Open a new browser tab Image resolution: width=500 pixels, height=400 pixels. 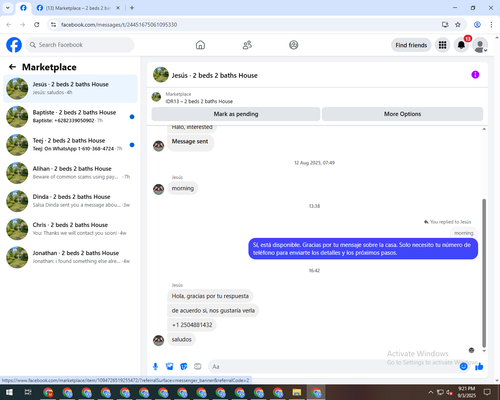(132, 8)
